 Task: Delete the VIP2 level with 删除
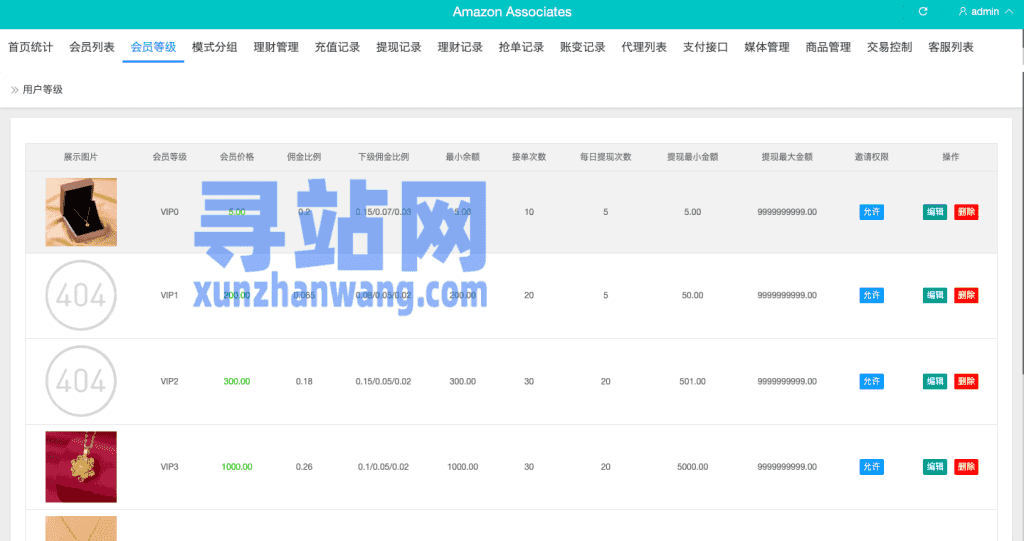[x=966, y=381]
